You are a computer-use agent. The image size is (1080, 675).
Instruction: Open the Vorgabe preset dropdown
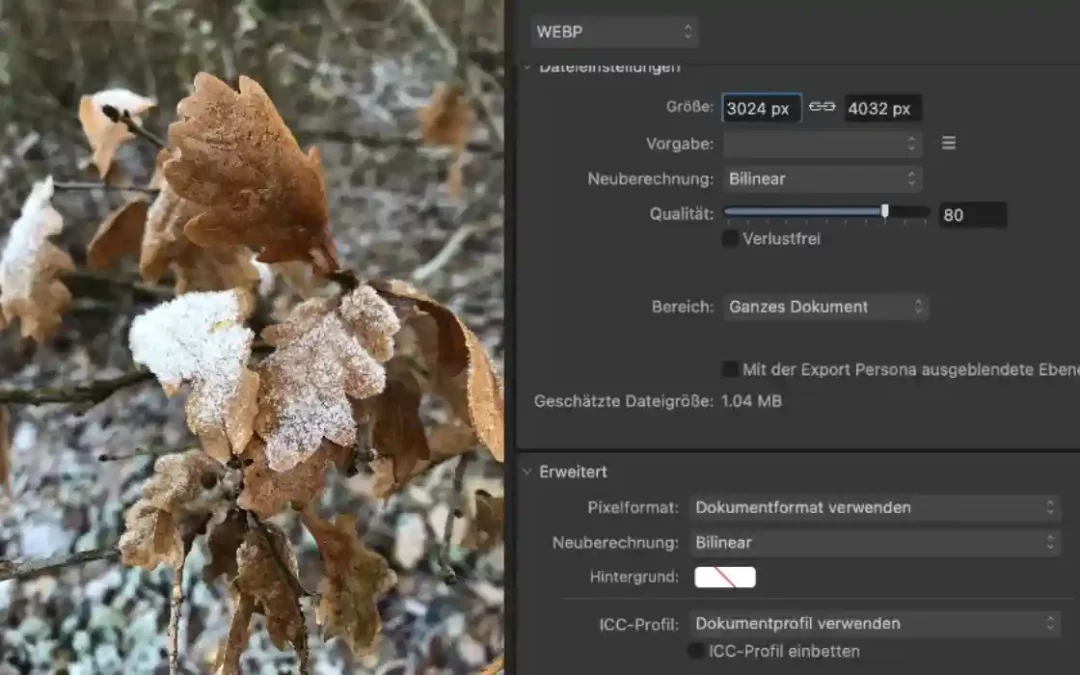pyautogui.click(x=822, y=143)
